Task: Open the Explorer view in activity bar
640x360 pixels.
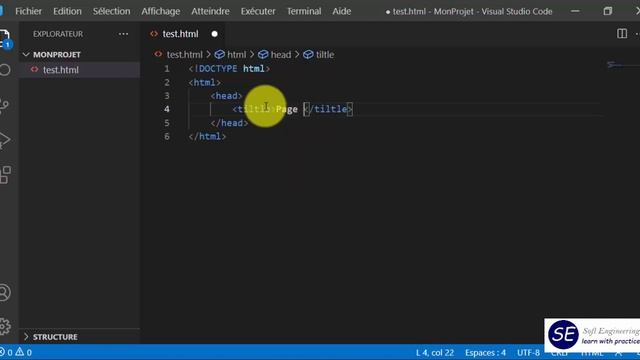Action: 4,38
